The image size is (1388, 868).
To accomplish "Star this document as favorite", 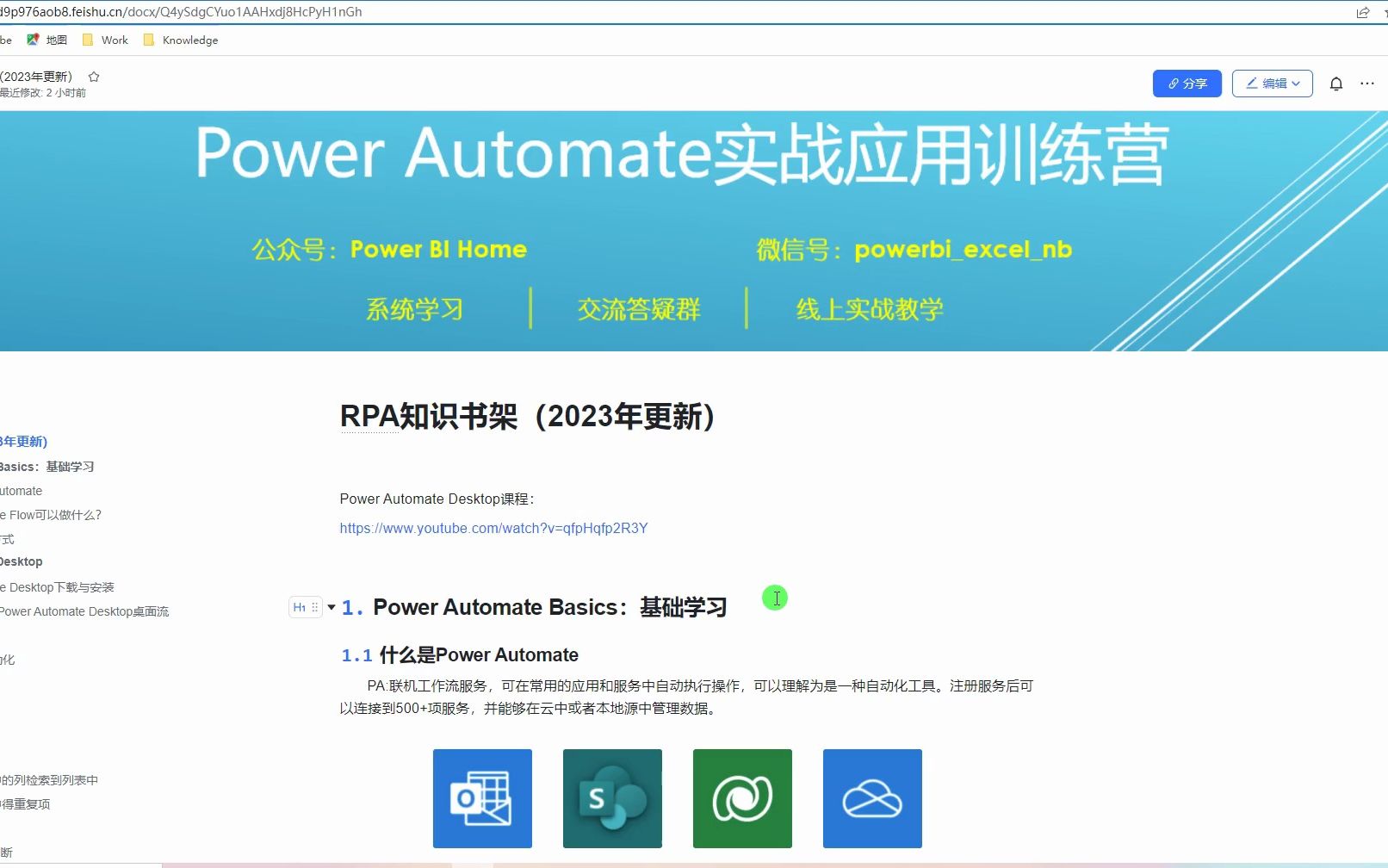I will (94, 77).
